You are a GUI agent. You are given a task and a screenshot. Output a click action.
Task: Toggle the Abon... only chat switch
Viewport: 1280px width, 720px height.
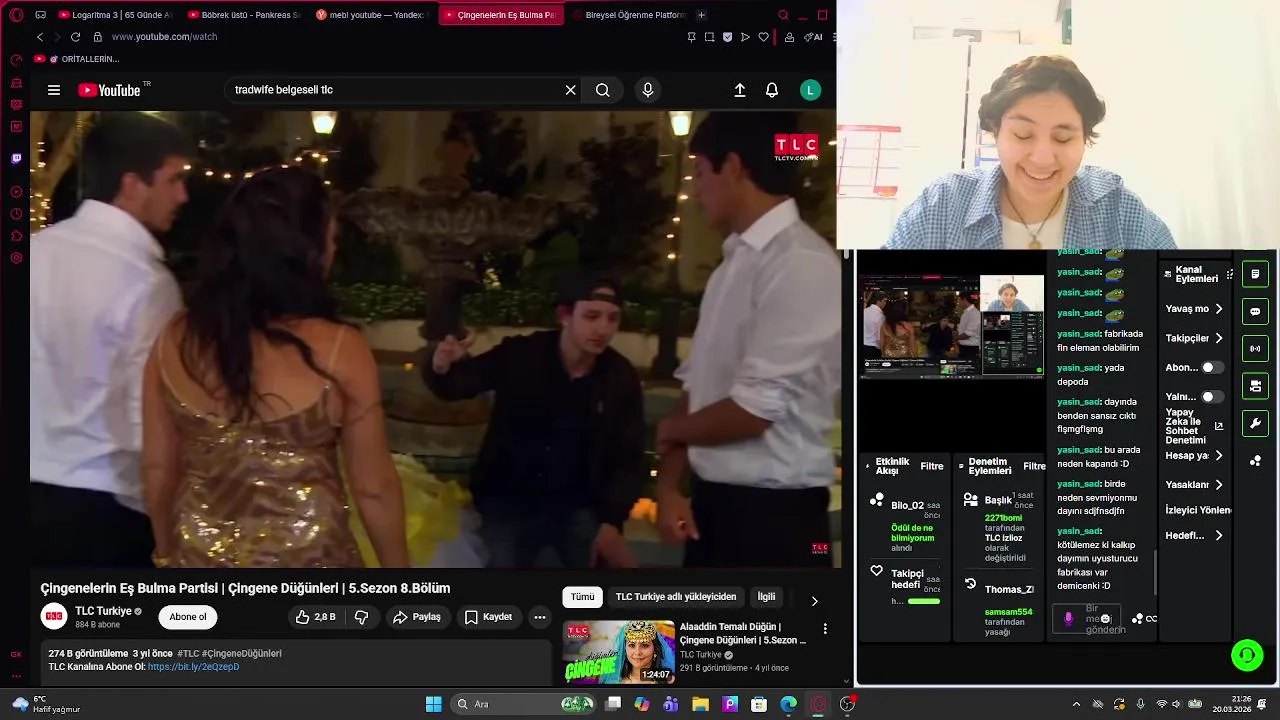point(1211,368)
